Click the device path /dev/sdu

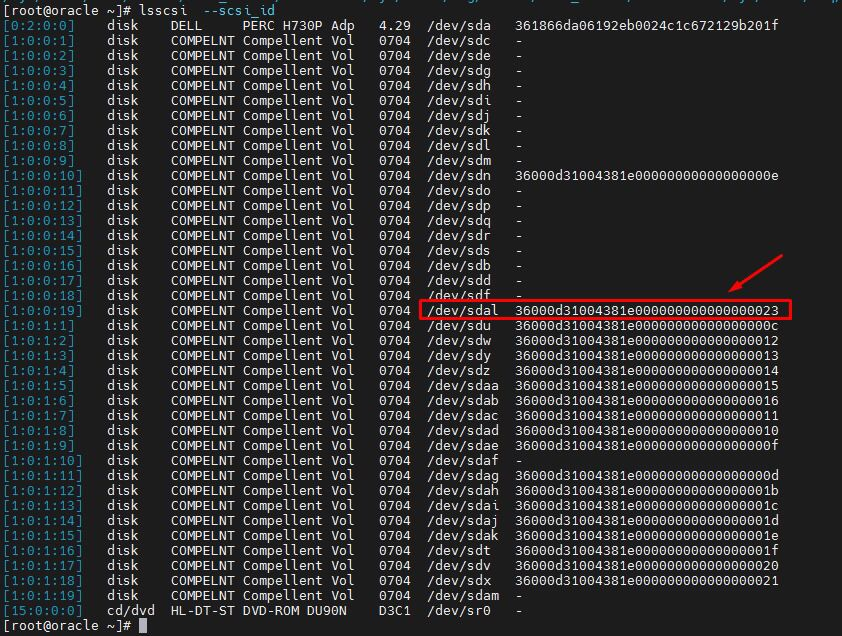point(459,326)
